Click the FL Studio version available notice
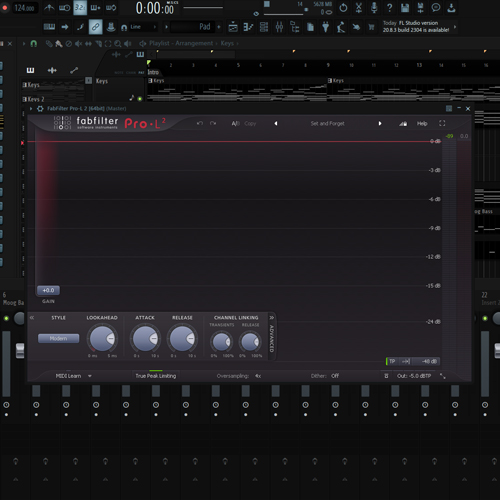The height and width of the screenshot is (500, 500). pos(415,26)
